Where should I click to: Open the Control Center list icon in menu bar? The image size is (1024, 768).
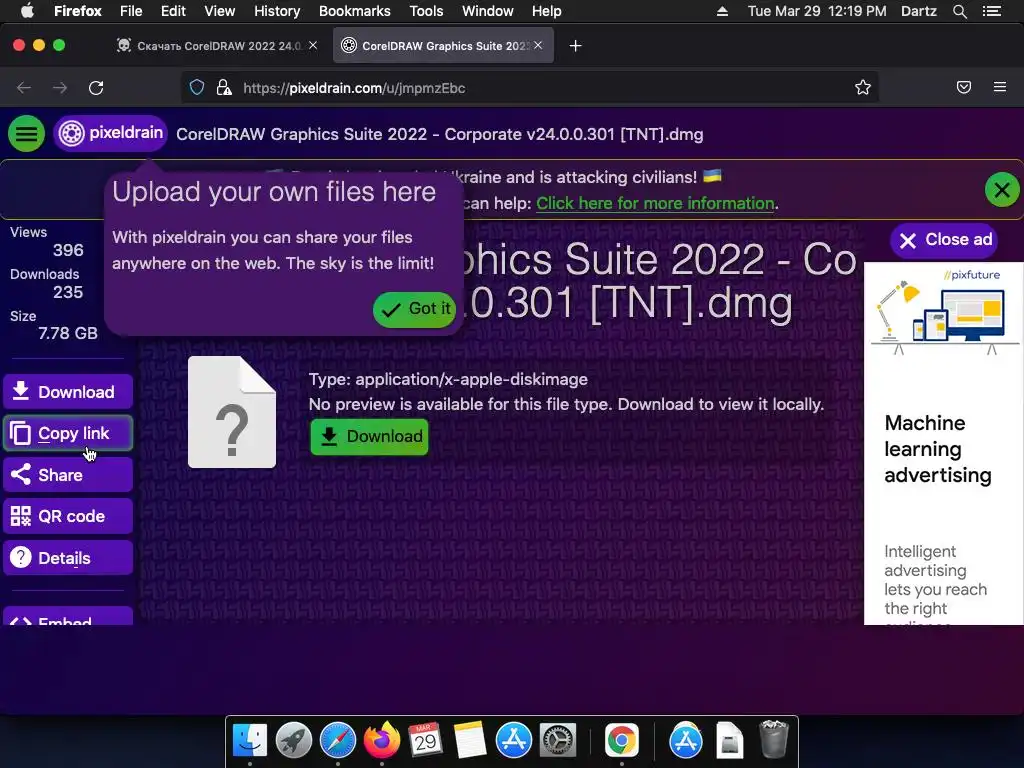[x=992, y=11]
